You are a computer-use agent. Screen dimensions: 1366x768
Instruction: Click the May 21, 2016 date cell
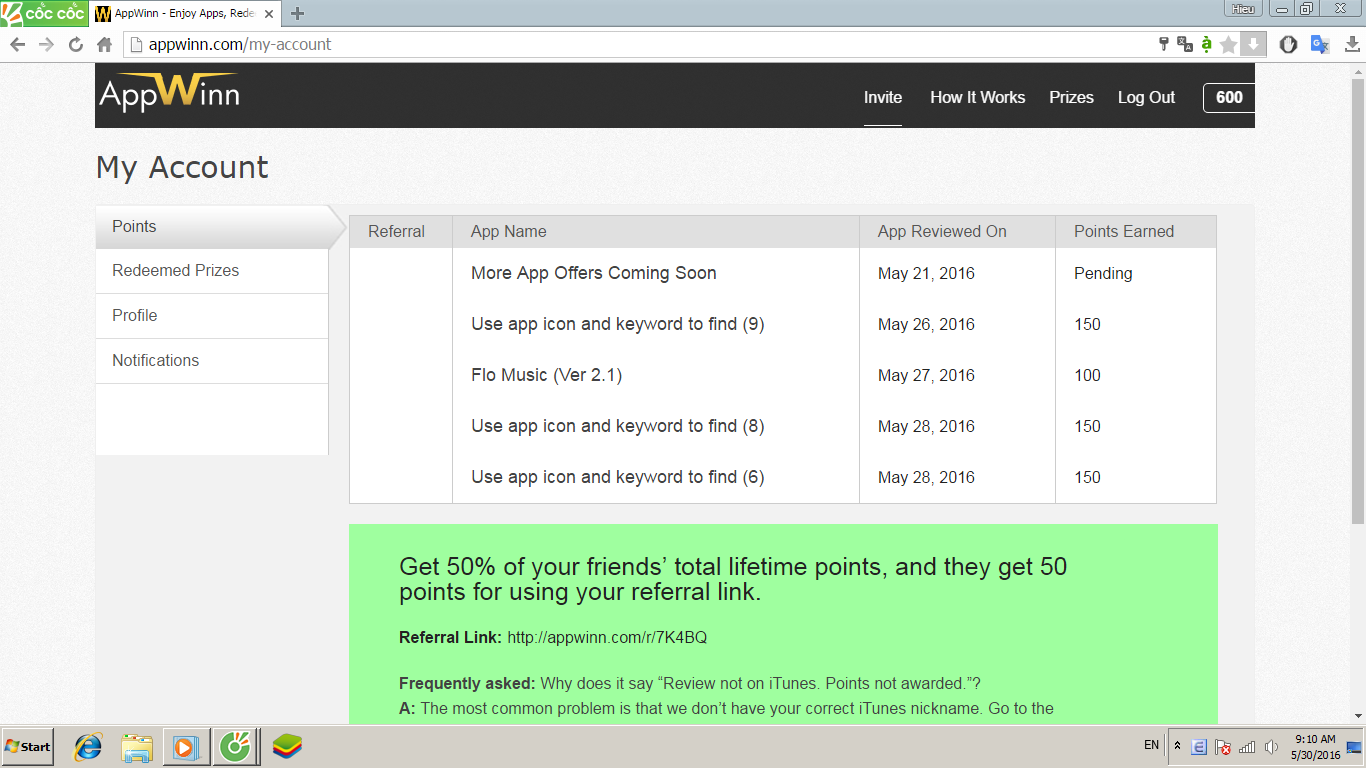(926, 274)
